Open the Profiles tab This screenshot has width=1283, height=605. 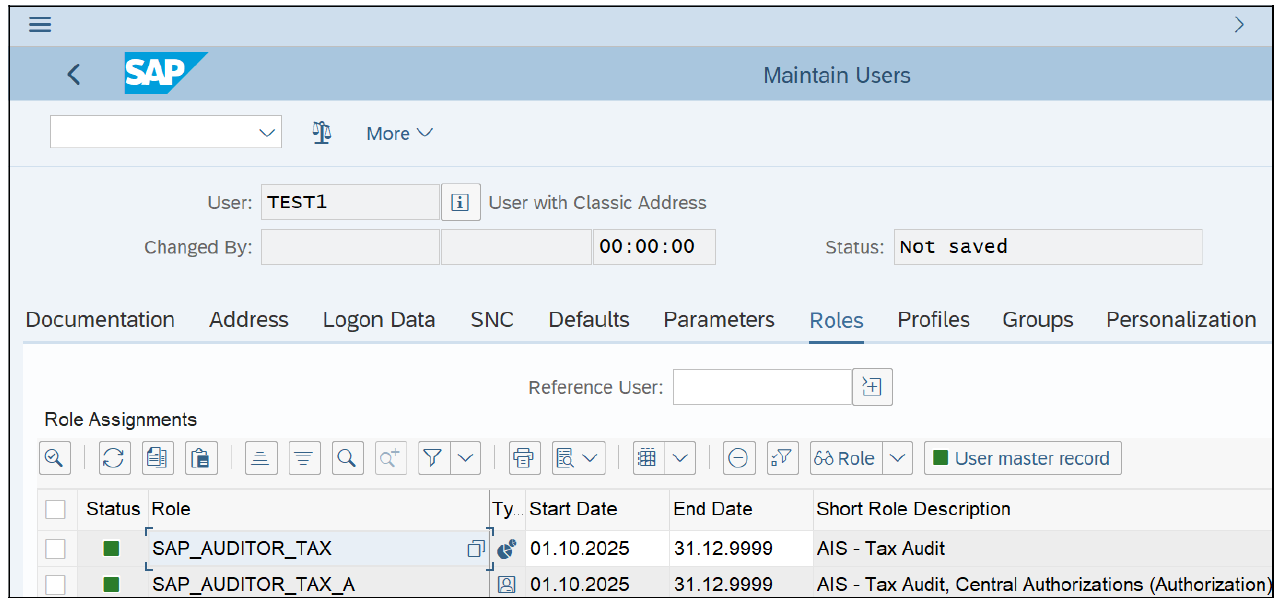pyautogui.click(x=933, y=320)
